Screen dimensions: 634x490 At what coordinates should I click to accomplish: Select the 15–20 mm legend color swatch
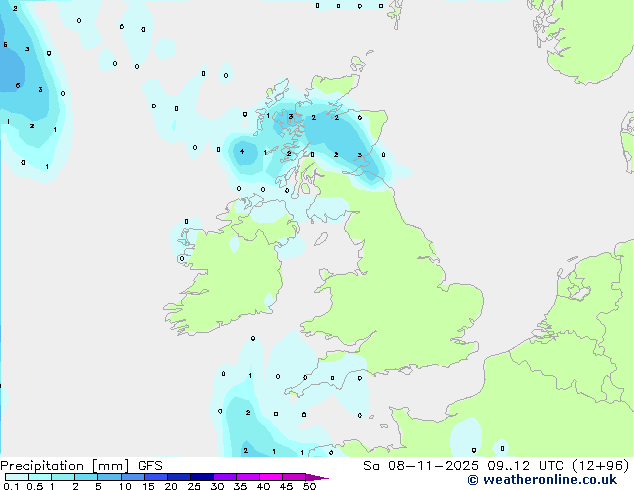point(156,477)
